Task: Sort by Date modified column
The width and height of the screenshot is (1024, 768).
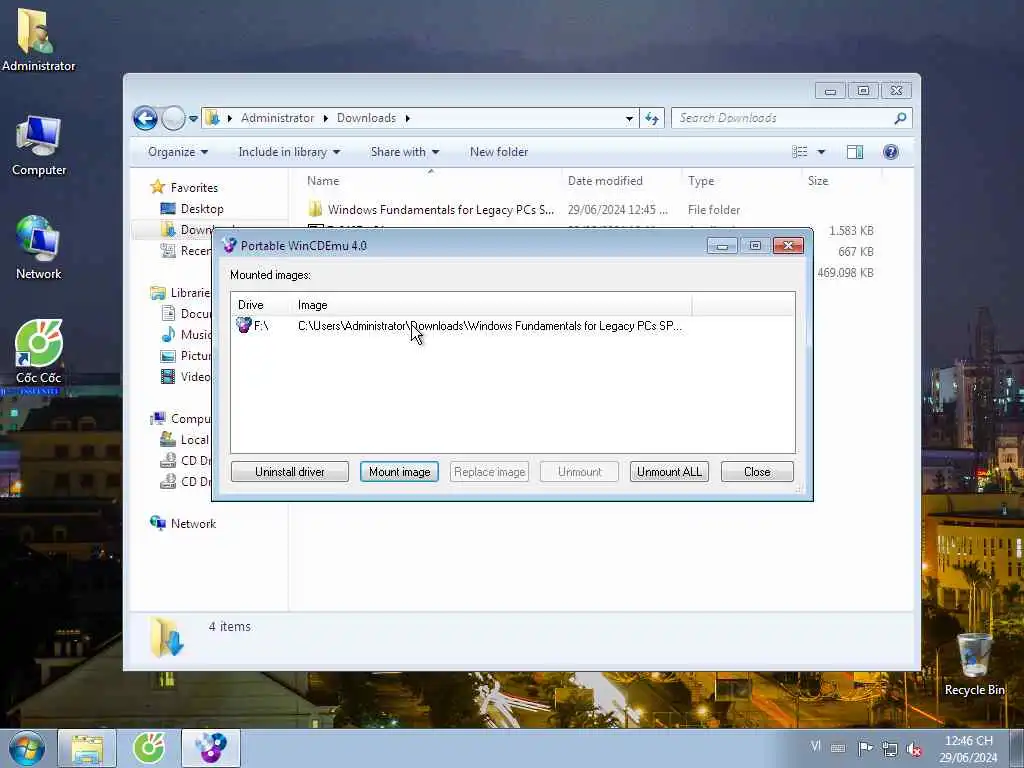Action: point(620,181)
